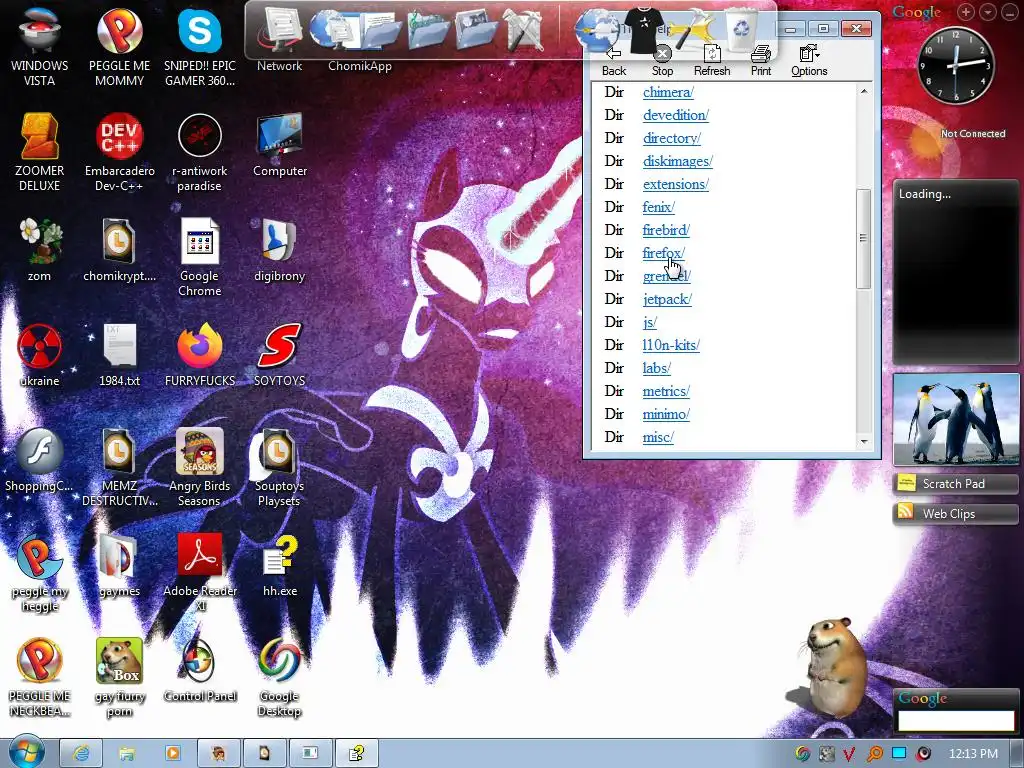1024x768 pixels.
Task: Launch Google Chrome from desktop
Action: pyautogui.click(x=199, y=256)
